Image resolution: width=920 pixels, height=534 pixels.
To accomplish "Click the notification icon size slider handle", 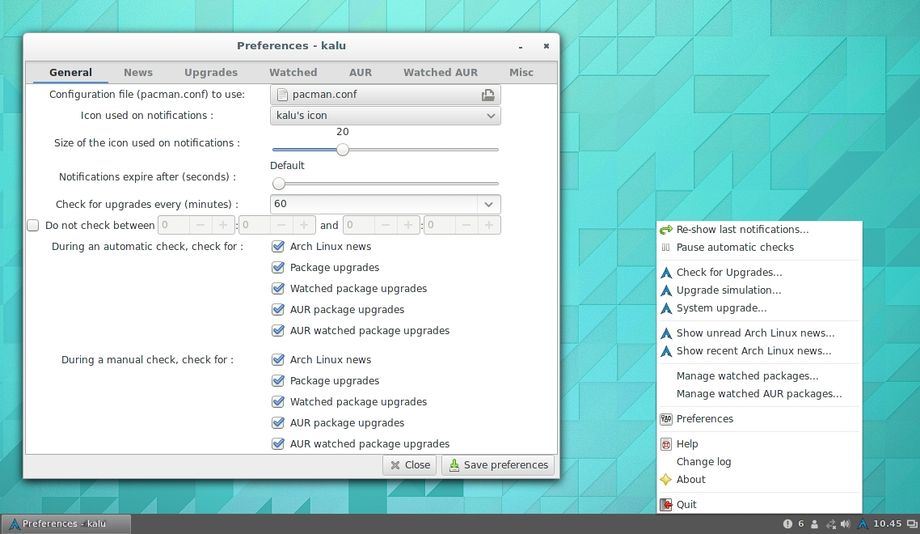I will (x=342, y=149).
